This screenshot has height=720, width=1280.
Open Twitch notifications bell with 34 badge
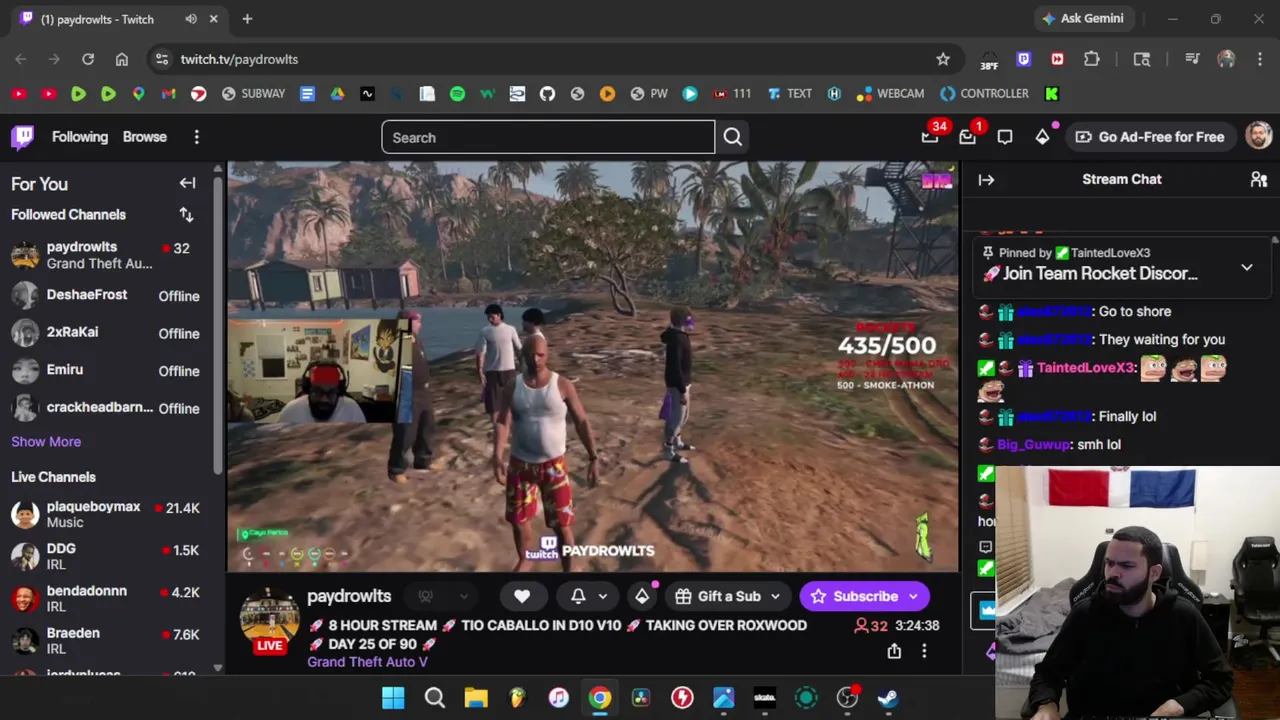click(931, 137)
